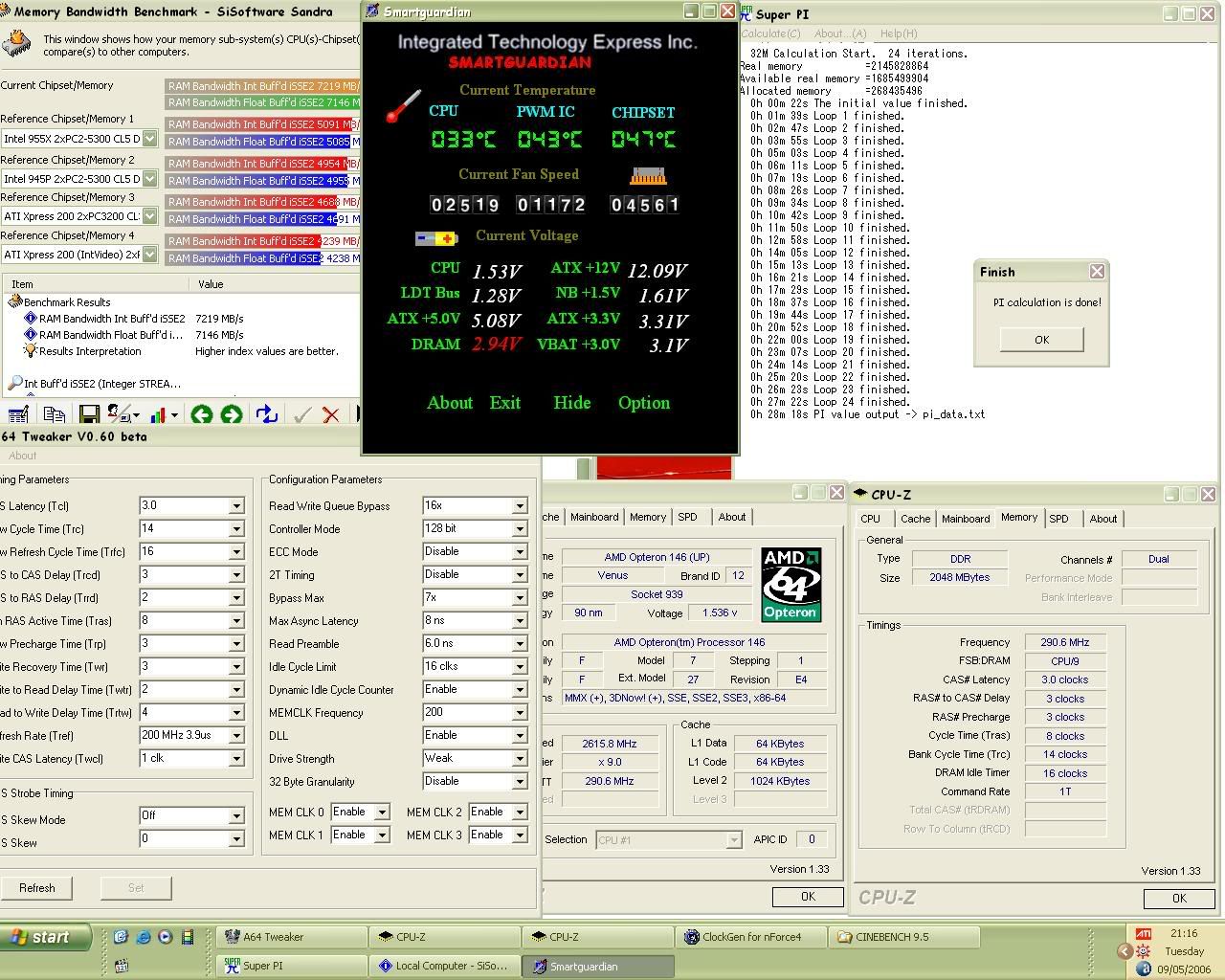Click the grey checkmark icon in Sandra toolbar

pyautogui.click(x=302, y=414)
